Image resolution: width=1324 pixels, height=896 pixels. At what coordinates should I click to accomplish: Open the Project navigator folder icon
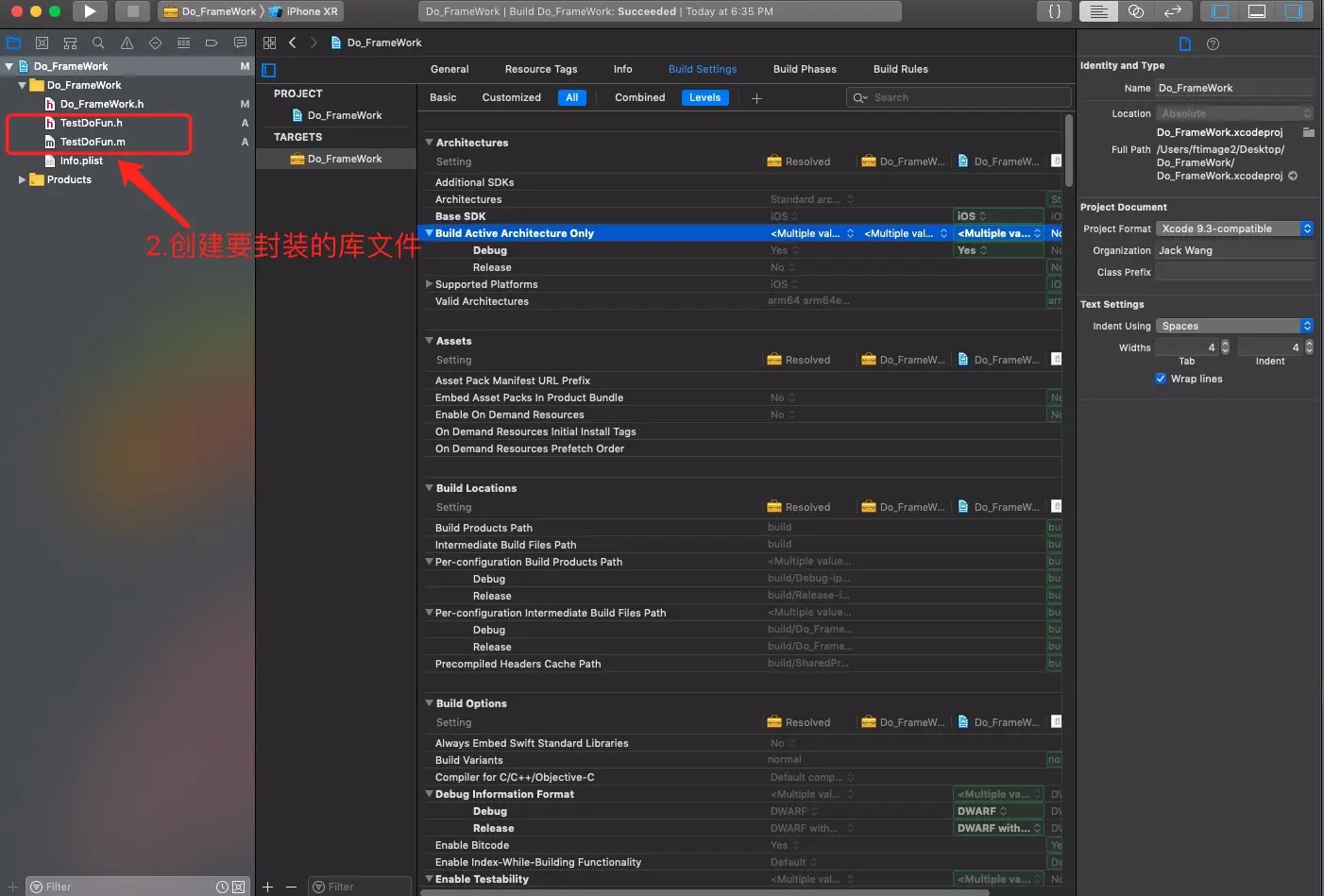[x=13, y=42]
